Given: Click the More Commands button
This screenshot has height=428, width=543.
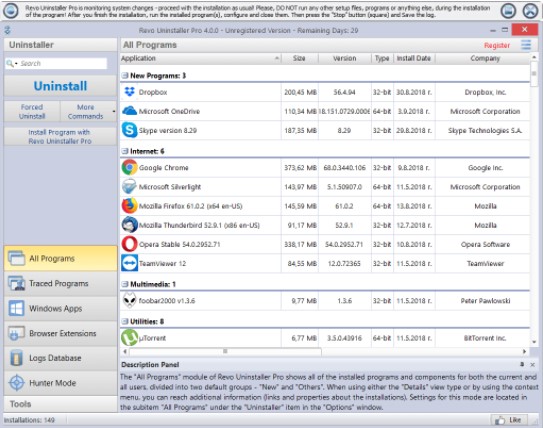Looking at the screenshot, I should [x=85, y=112].
